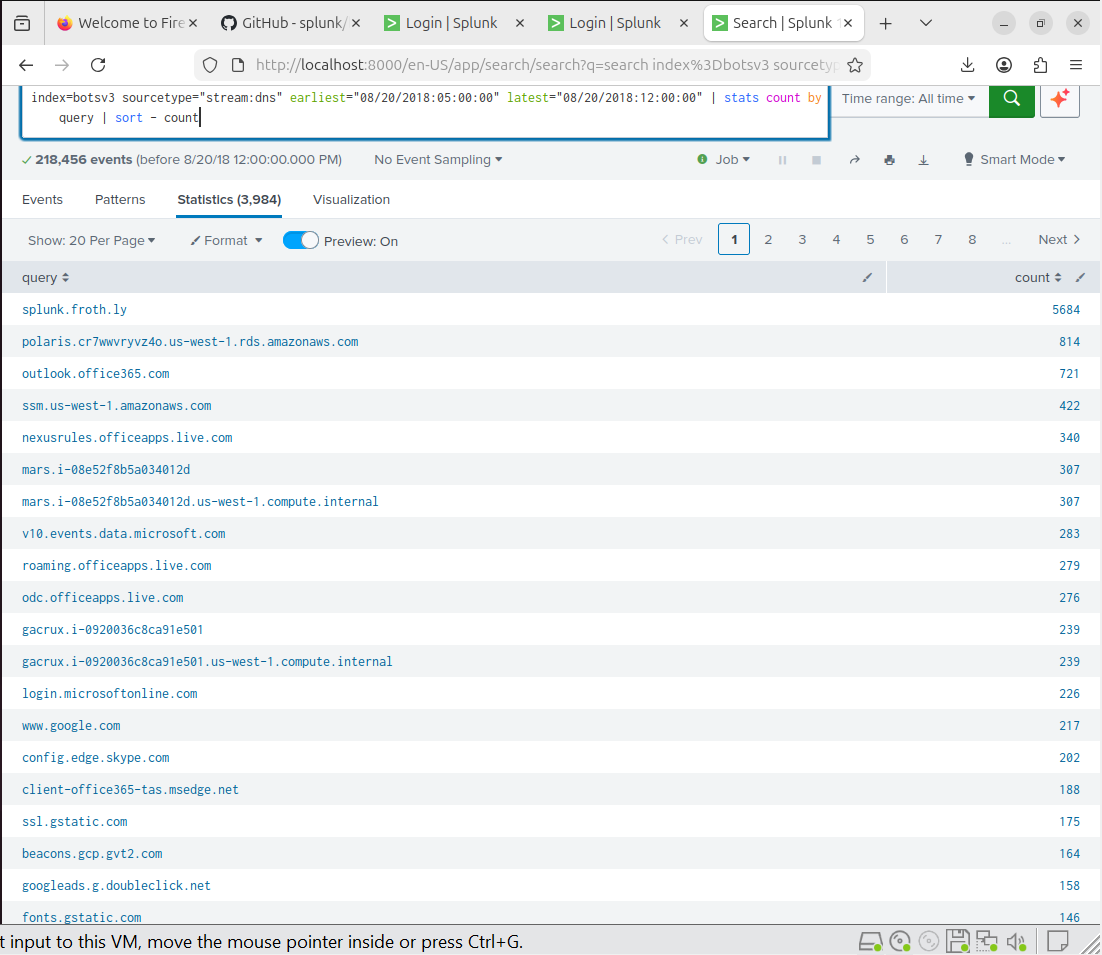Click count value 5684

pos(1065,310)
